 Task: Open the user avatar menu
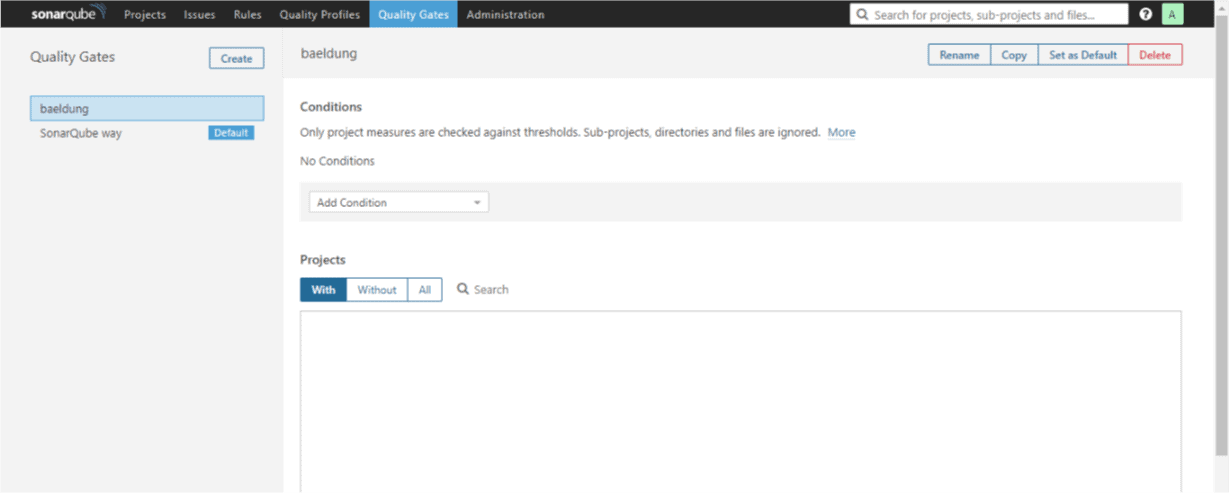[x=1172, y=14]
